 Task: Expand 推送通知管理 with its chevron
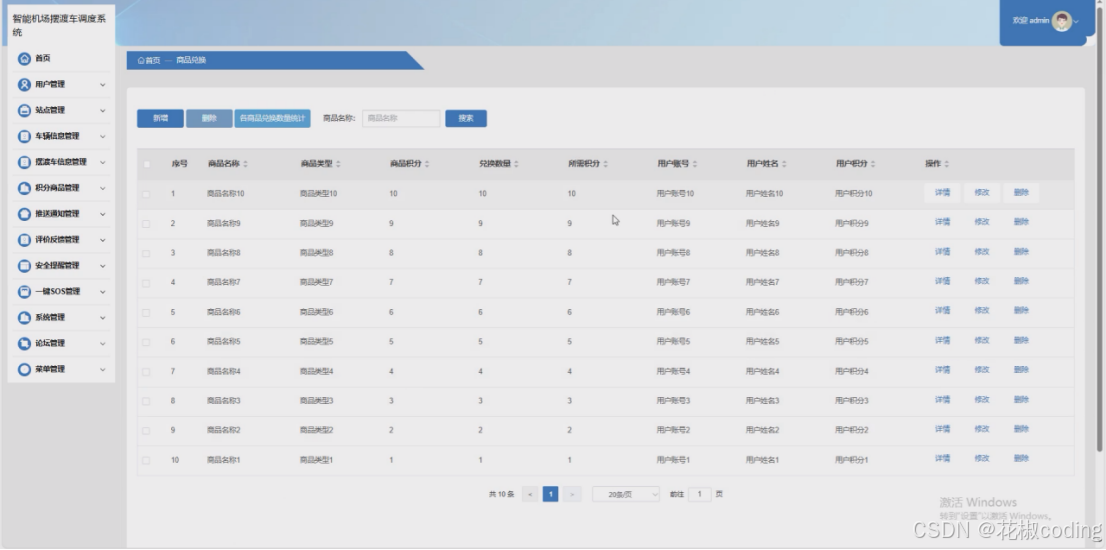click(103, 214)
